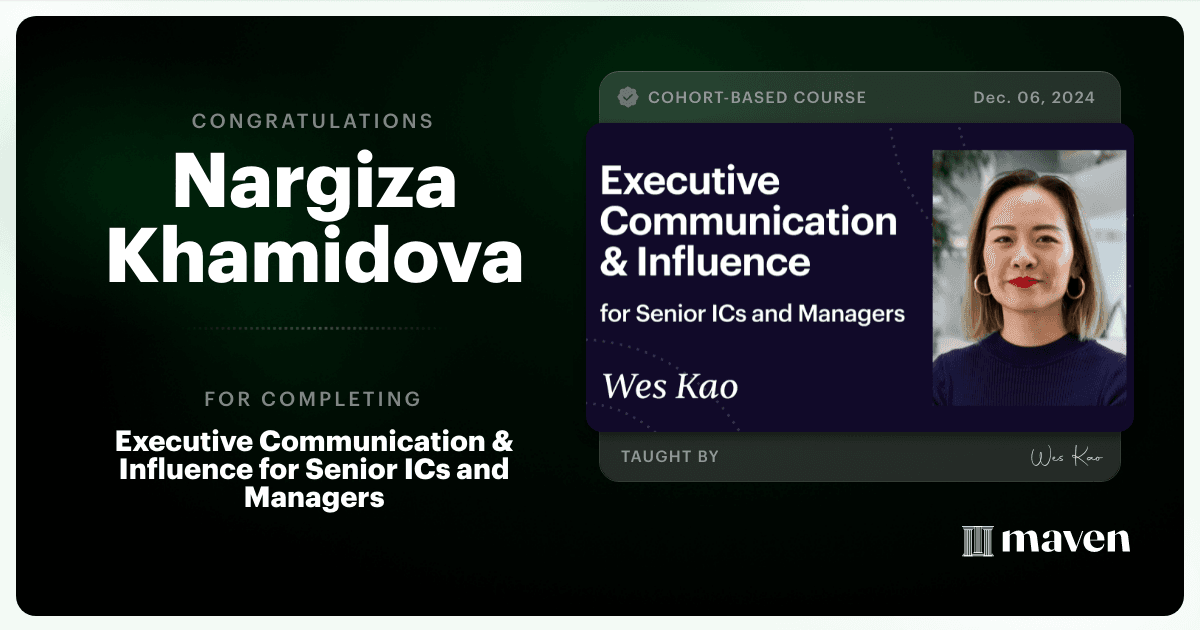Open the Executive Communication & Influence card title
1200x630 pixels.
coord(748,221)
